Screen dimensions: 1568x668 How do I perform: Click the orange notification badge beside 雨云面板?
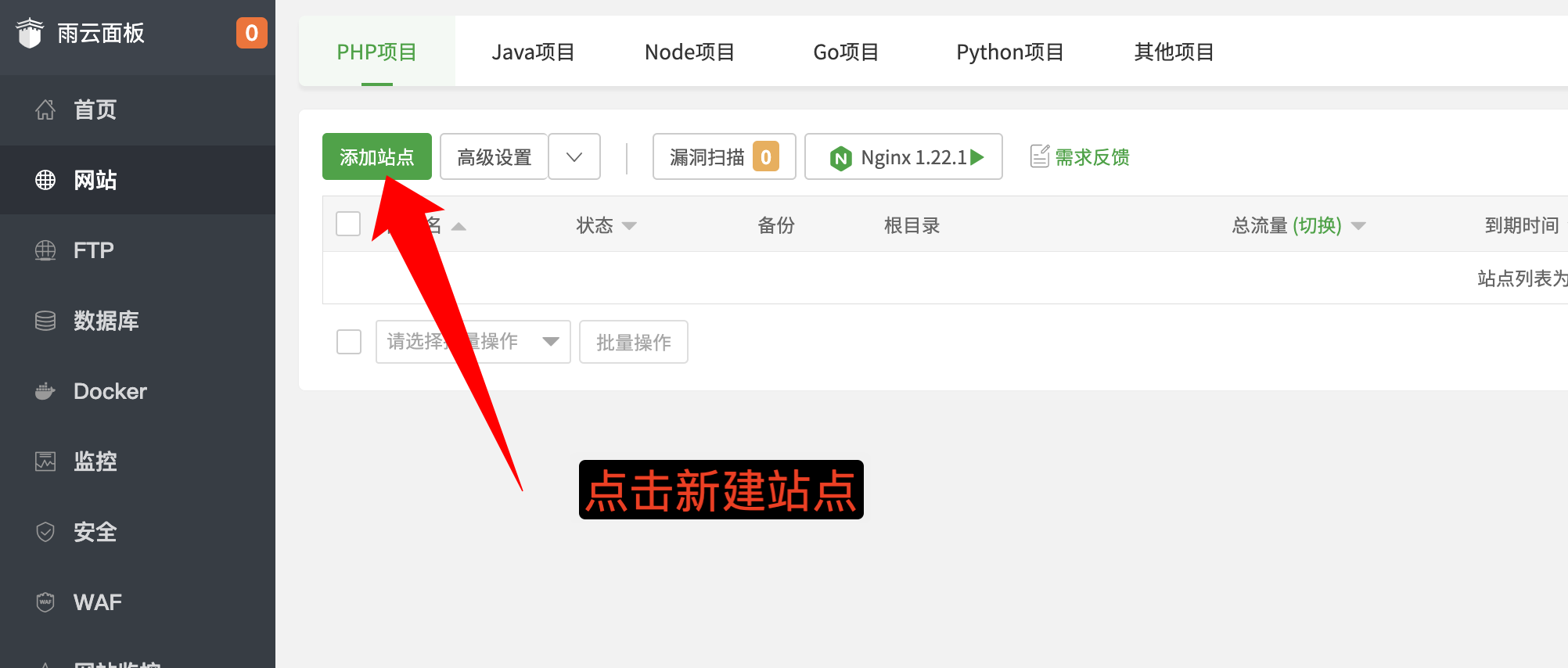tap(251, 33)
